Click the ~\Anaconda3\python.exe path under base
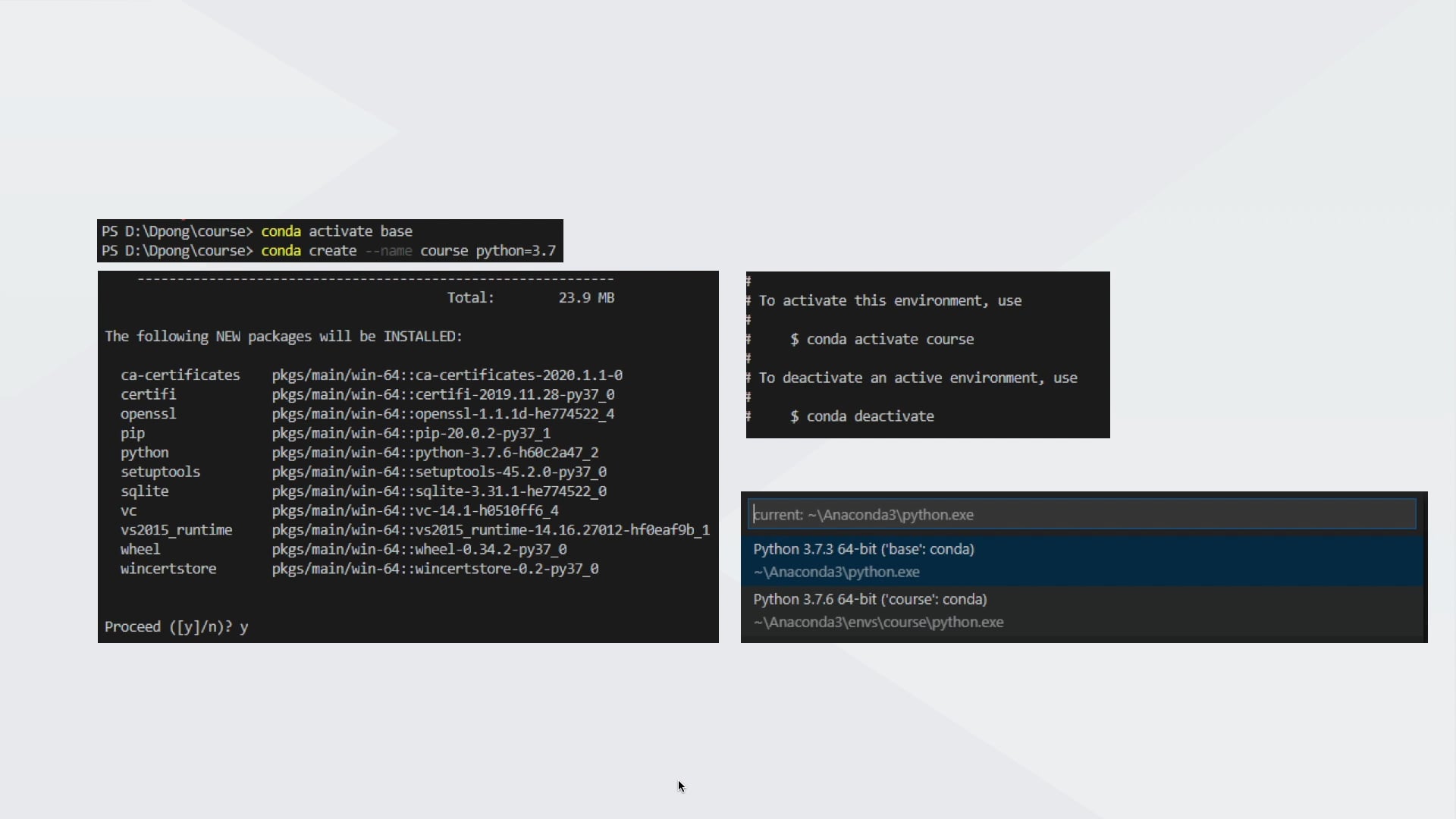Viewport: 1456px width, 819px height. tap(836, 572)
